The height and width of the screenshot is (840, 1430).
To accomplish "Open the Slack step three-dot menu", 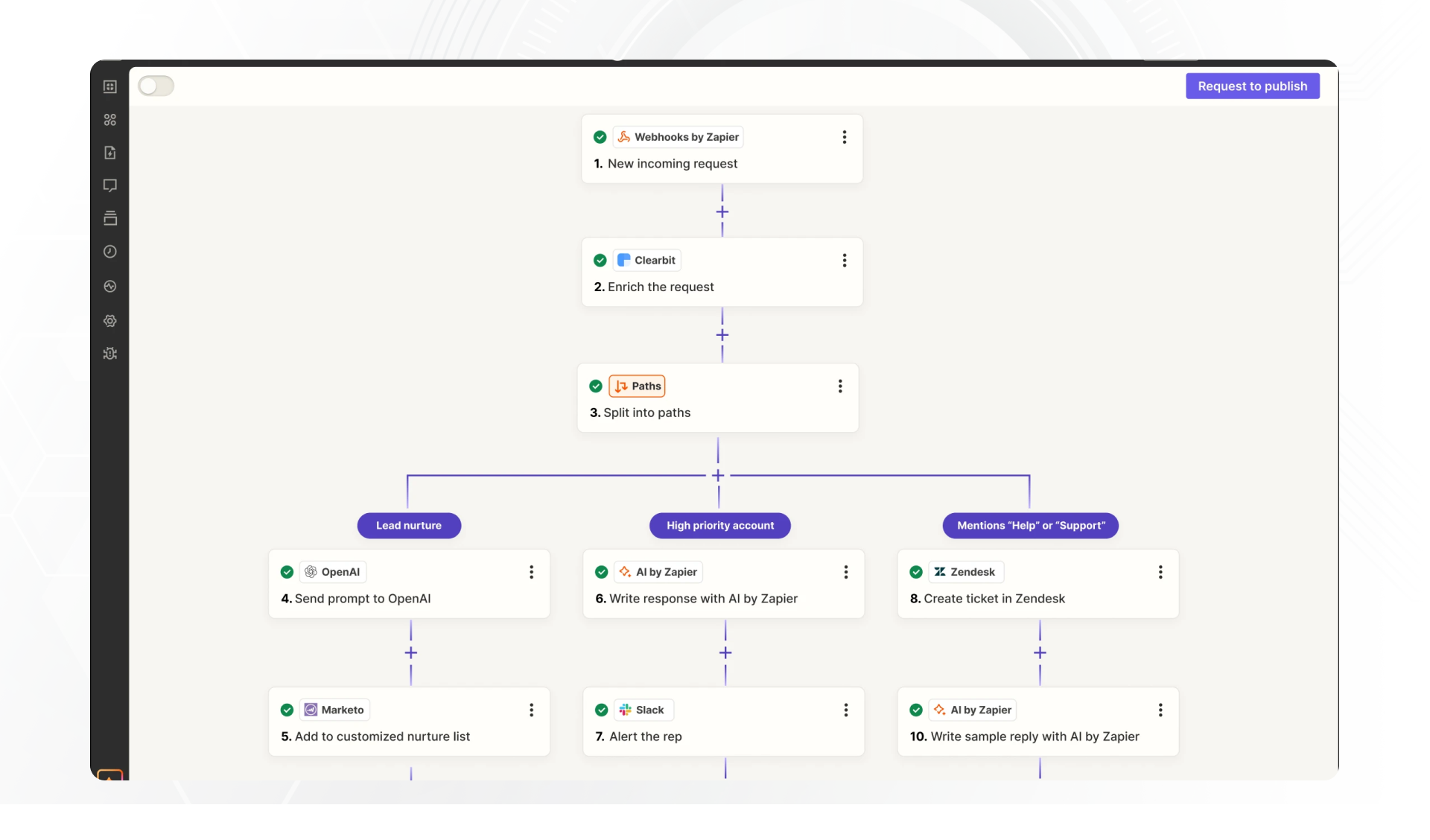I will pos(845,710).
